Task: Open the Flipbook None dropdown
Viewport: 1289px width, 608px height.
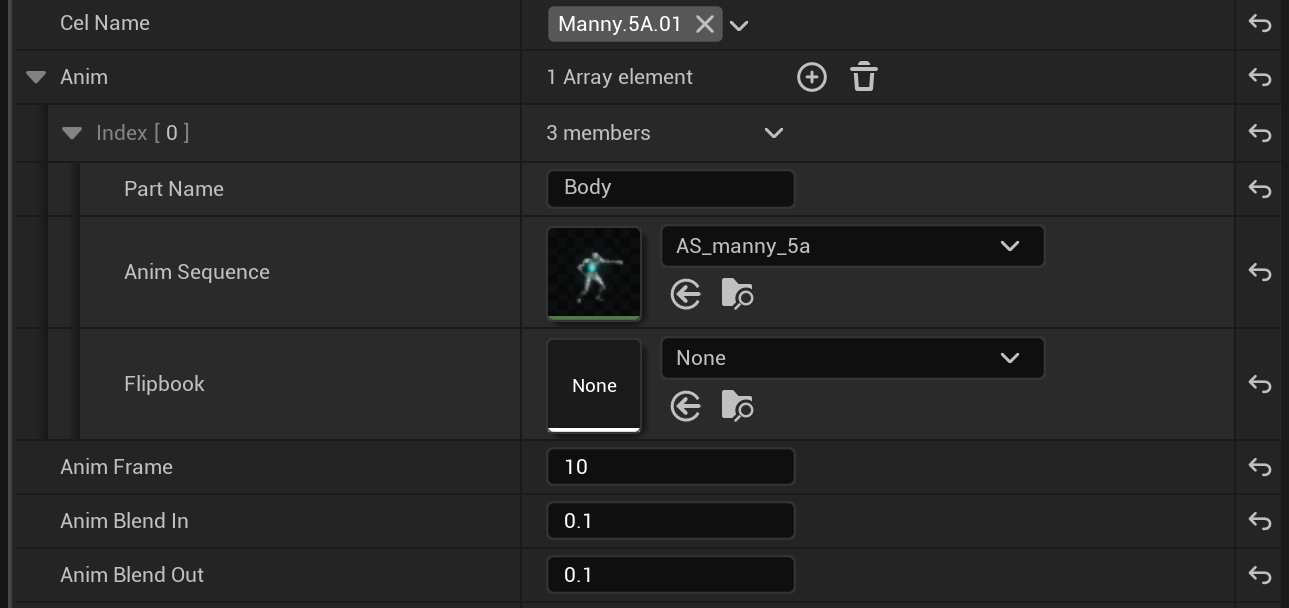Action: tap(1010, 357)
